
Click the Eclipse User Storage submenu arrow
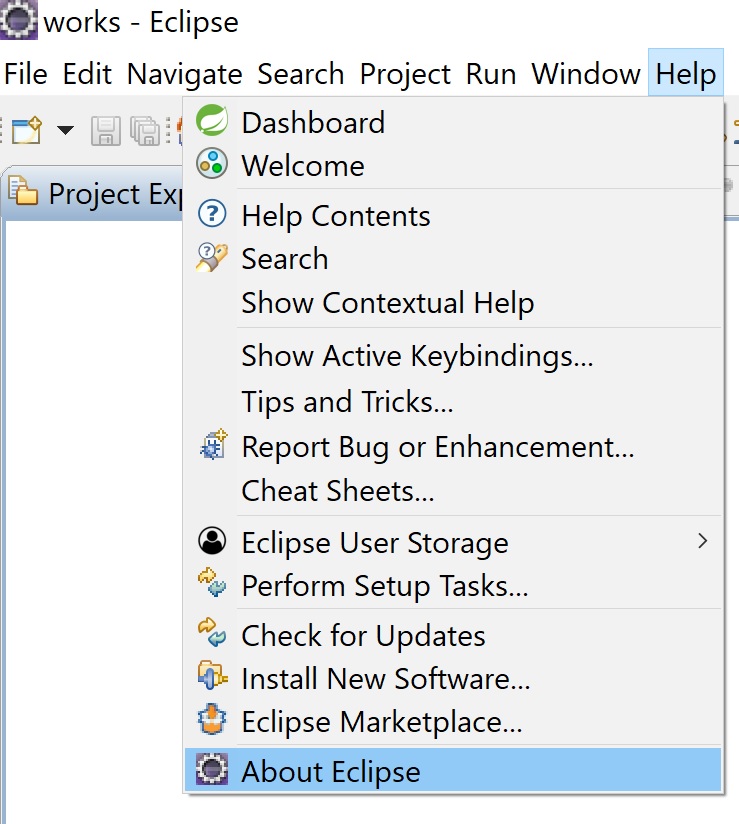click(x=703, y=541)
